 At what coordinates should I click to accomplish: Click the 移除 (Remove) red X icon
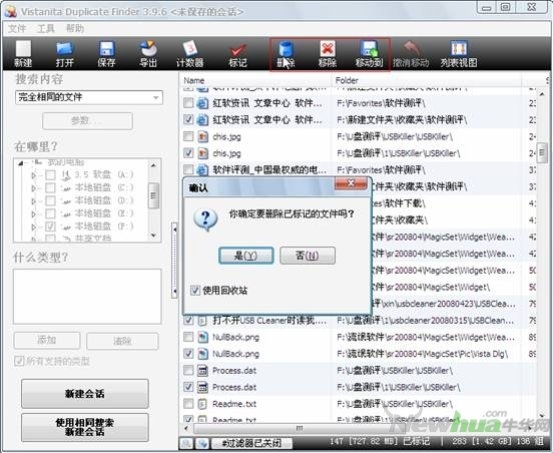327,54
